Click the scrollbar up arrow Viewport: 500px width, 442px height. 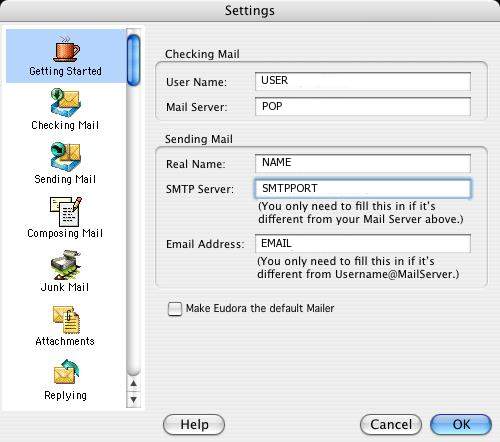134,383
